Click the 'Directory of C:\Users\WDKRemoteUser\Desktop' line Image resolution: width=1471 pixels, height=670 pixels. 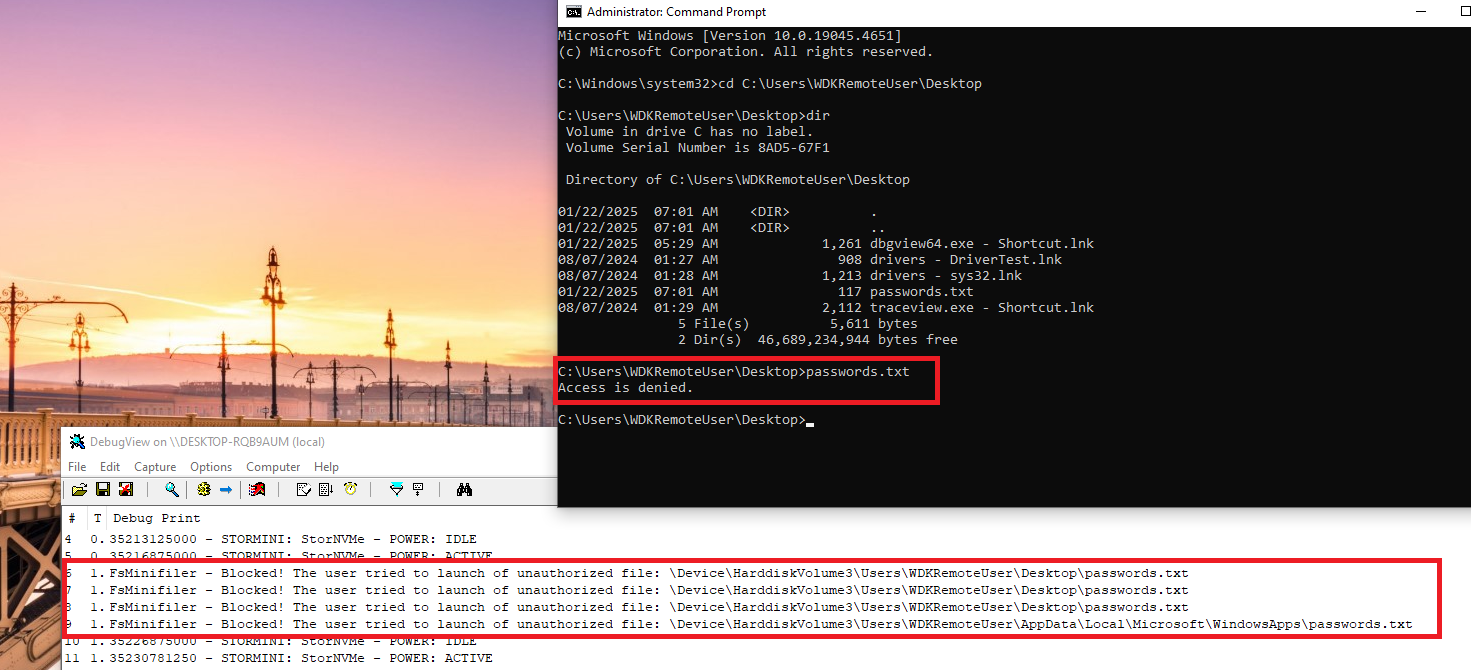[x=738, y=180]
